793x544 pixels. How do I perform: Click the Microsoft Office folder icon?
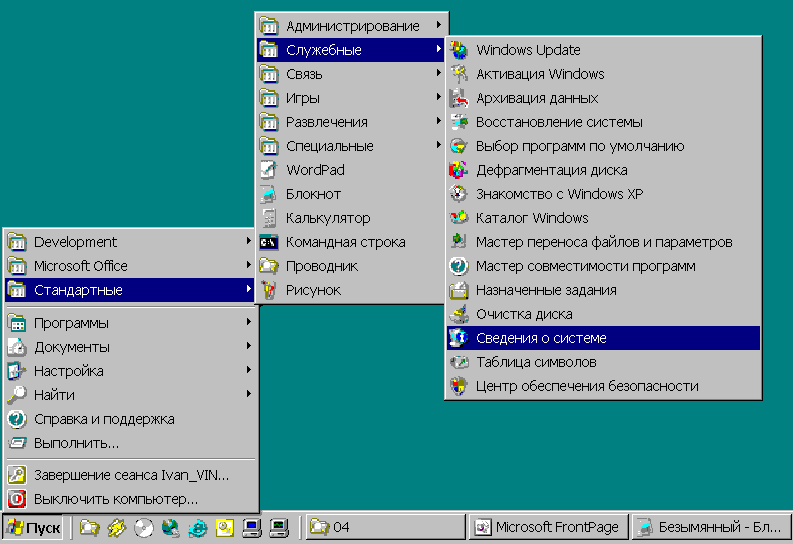coord(17,266)
